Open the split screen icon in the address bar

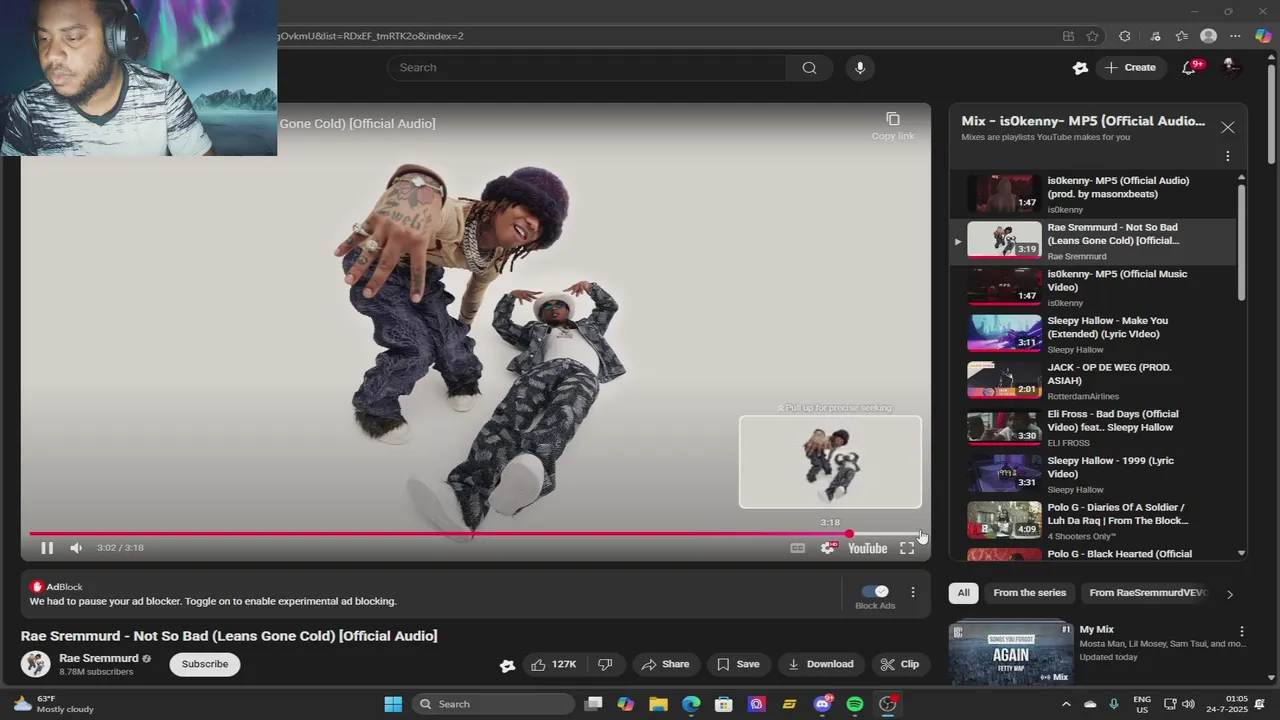click(x=1068, y=36)
